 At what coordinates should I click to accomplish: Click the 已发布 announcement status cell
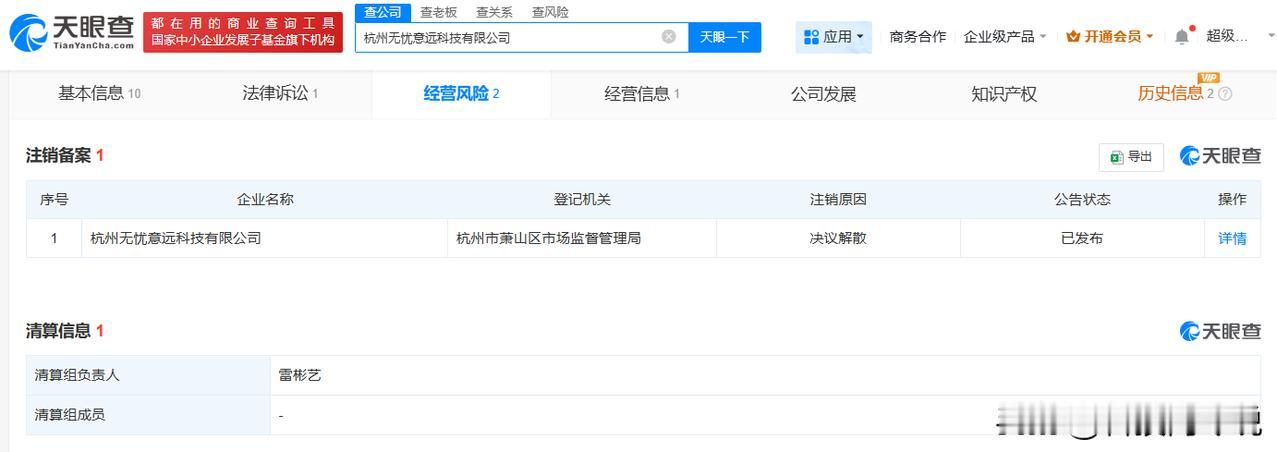[x=1082, y=239]
